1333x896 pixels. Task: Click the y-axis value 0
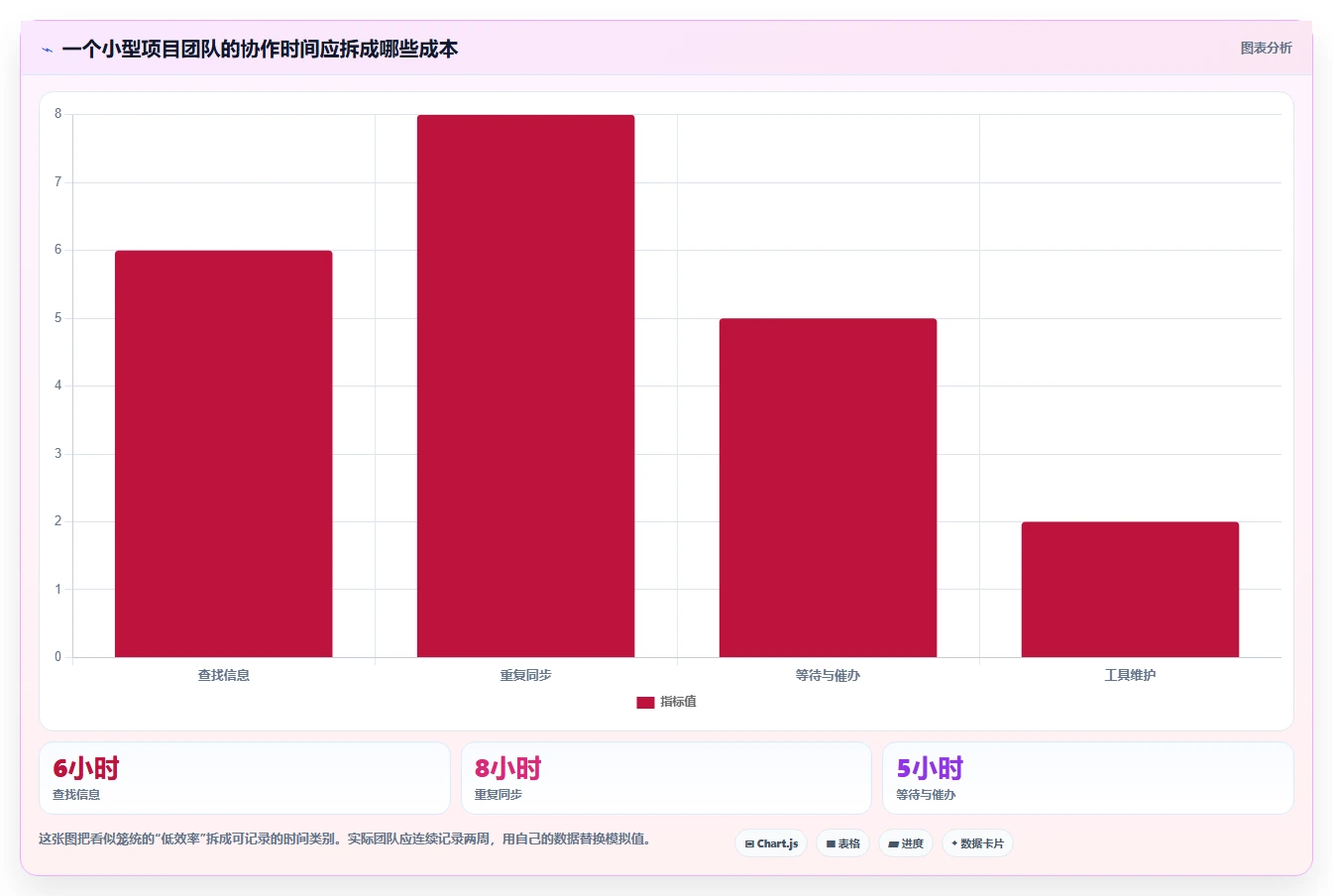point(57,656)
